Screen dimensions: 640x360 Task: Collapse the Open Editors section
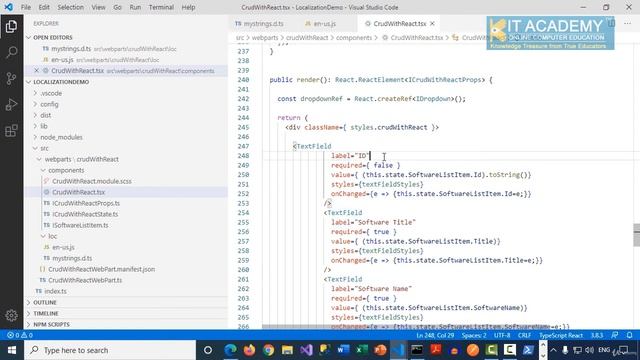(x=53, y=37)
